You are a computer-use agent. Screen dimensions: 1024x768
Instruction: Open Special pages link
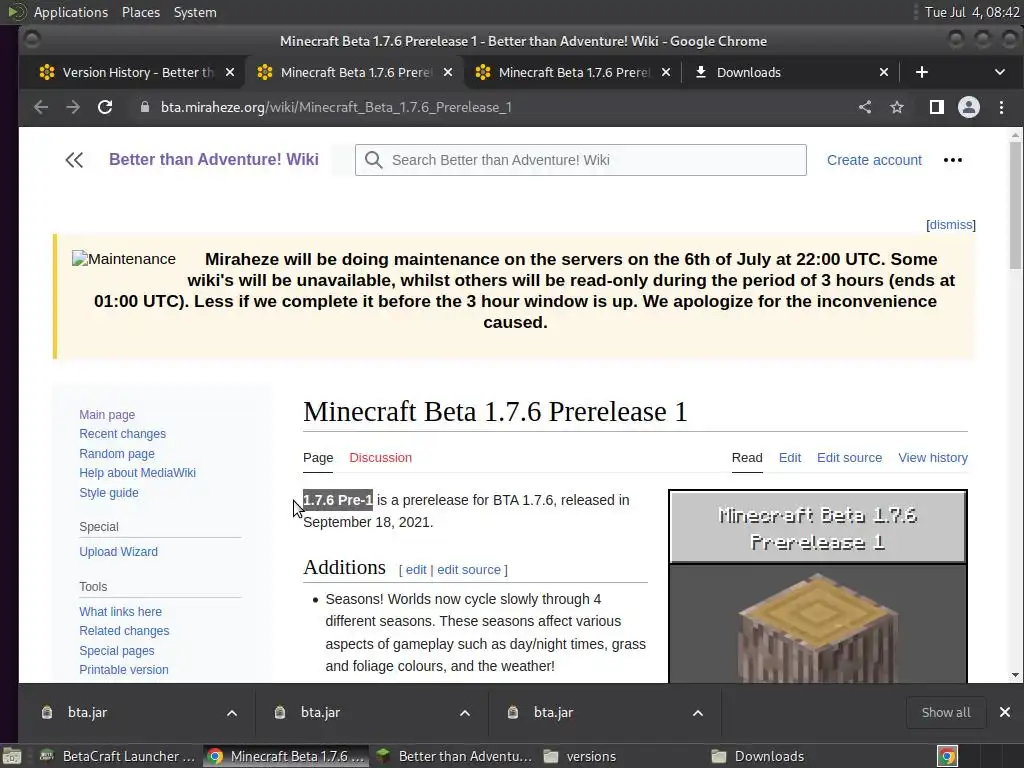(x=116, y=650)
